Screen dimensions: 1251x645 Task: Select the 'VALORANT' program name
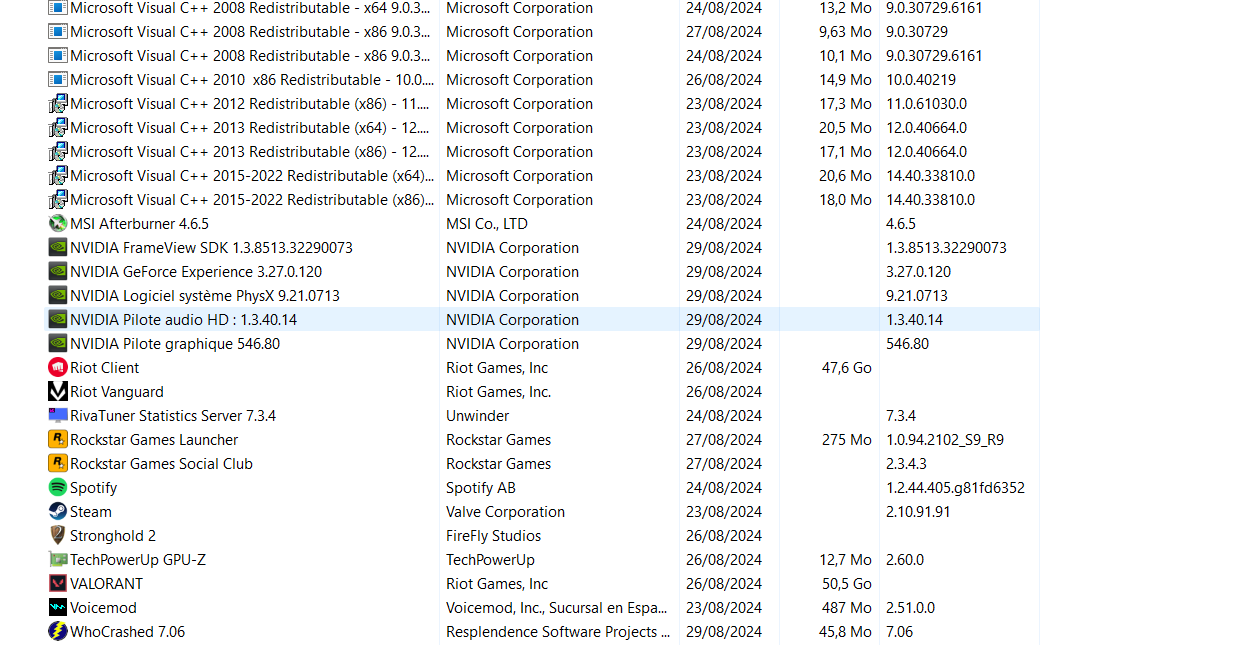(x=106, y=584)
